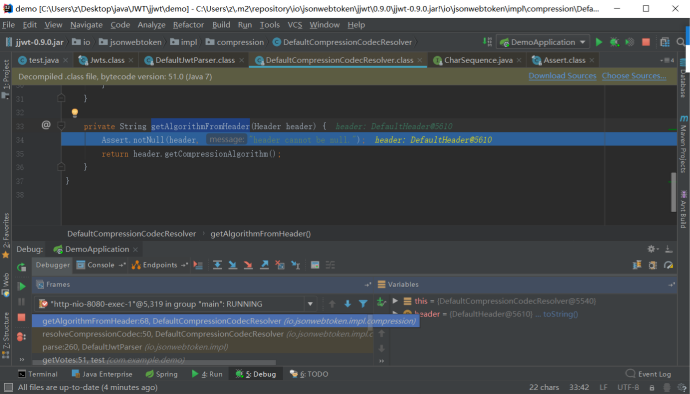Click the Step Into debugger icon
This screenshot has height=394, width=690.
(x=233, y=265)
